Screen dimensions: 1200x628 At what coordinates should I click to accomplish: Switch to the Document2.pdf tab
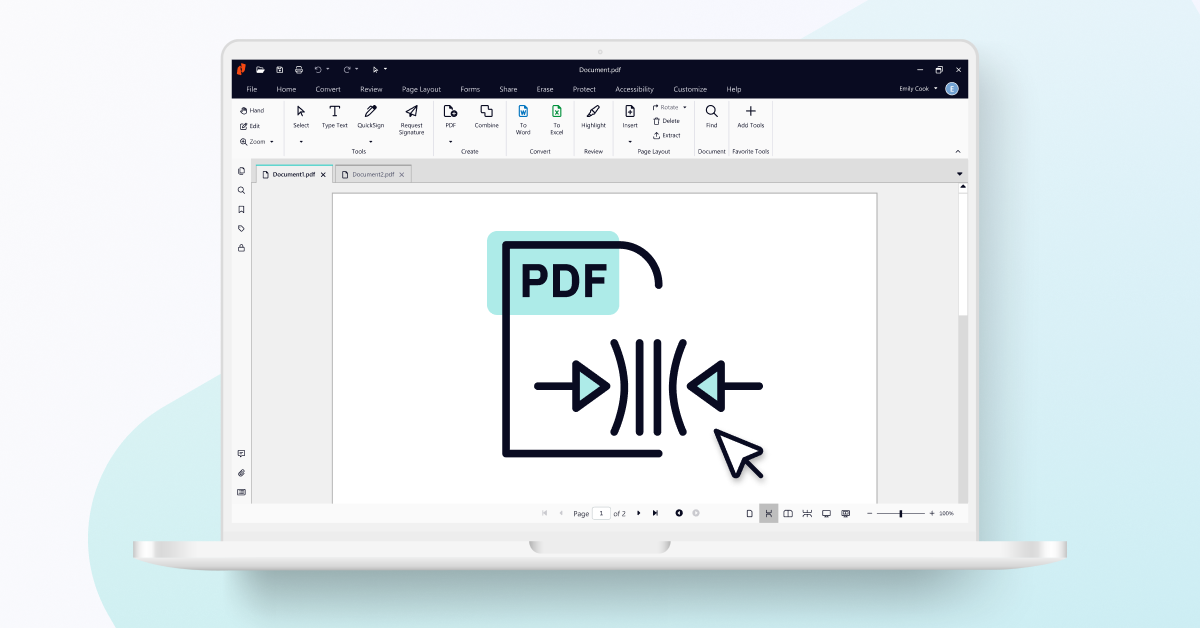[x=372, y=173]
